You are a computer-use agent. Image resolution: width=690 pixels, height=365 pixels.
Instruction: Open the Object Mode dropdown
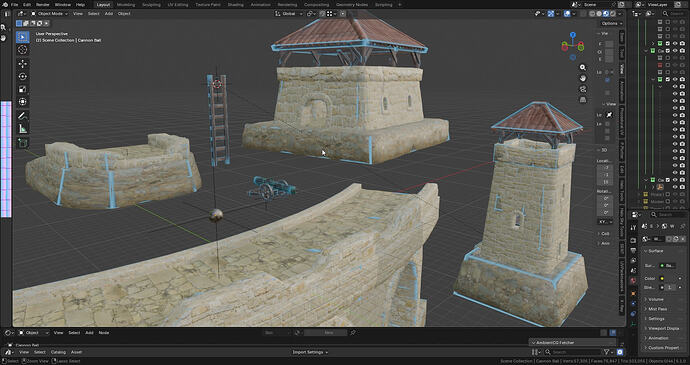click(x=49, y=14)
